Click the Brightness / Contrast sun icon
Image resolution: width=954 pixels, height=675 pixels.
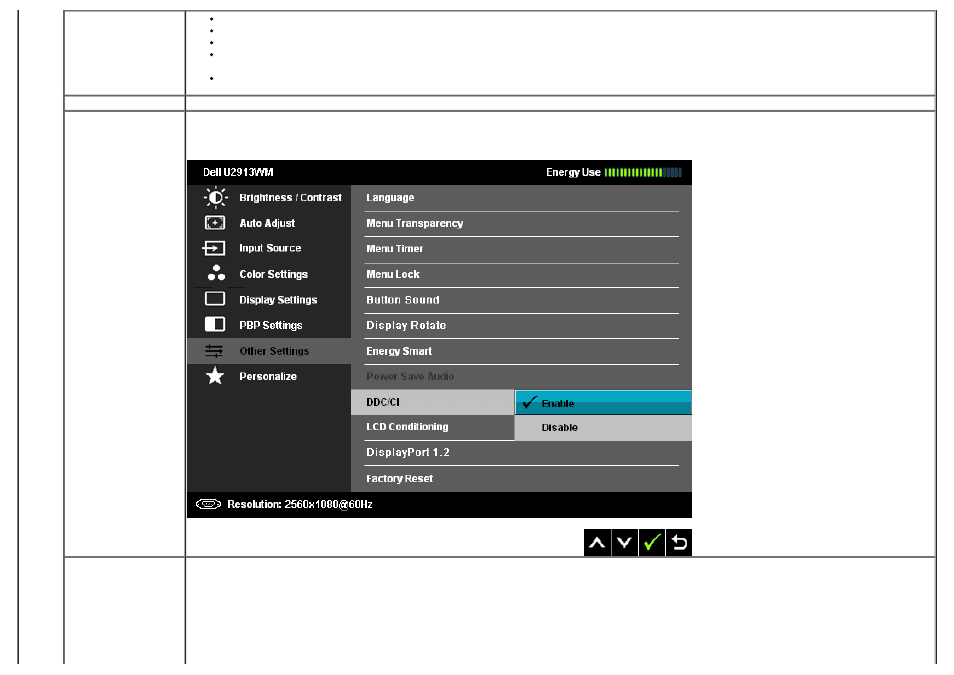click(x=215, y=198)
